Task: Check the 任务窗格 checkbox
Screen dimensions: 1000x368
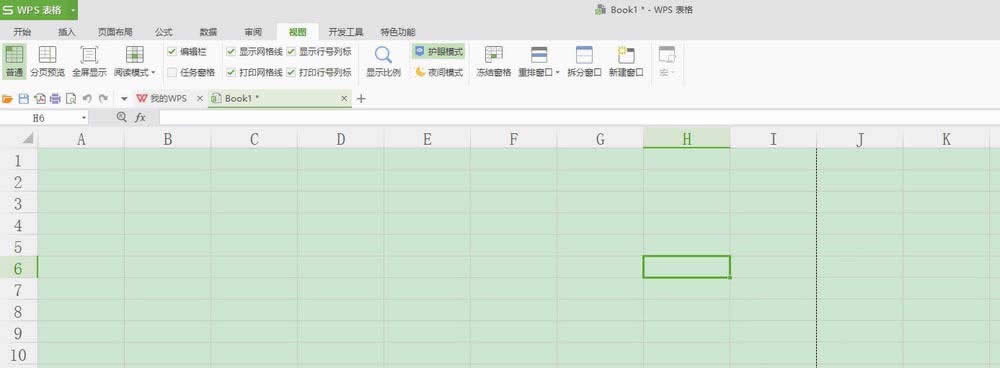Action: click(x=172, y=72)
